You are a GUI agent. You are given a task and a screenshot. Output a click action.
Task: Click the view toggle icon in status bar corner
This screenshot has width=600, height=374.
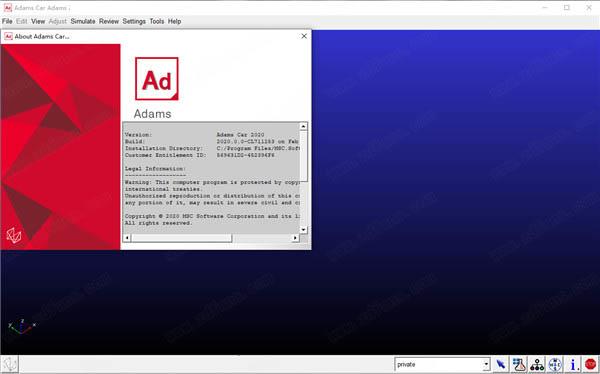(x=9, y=364)
